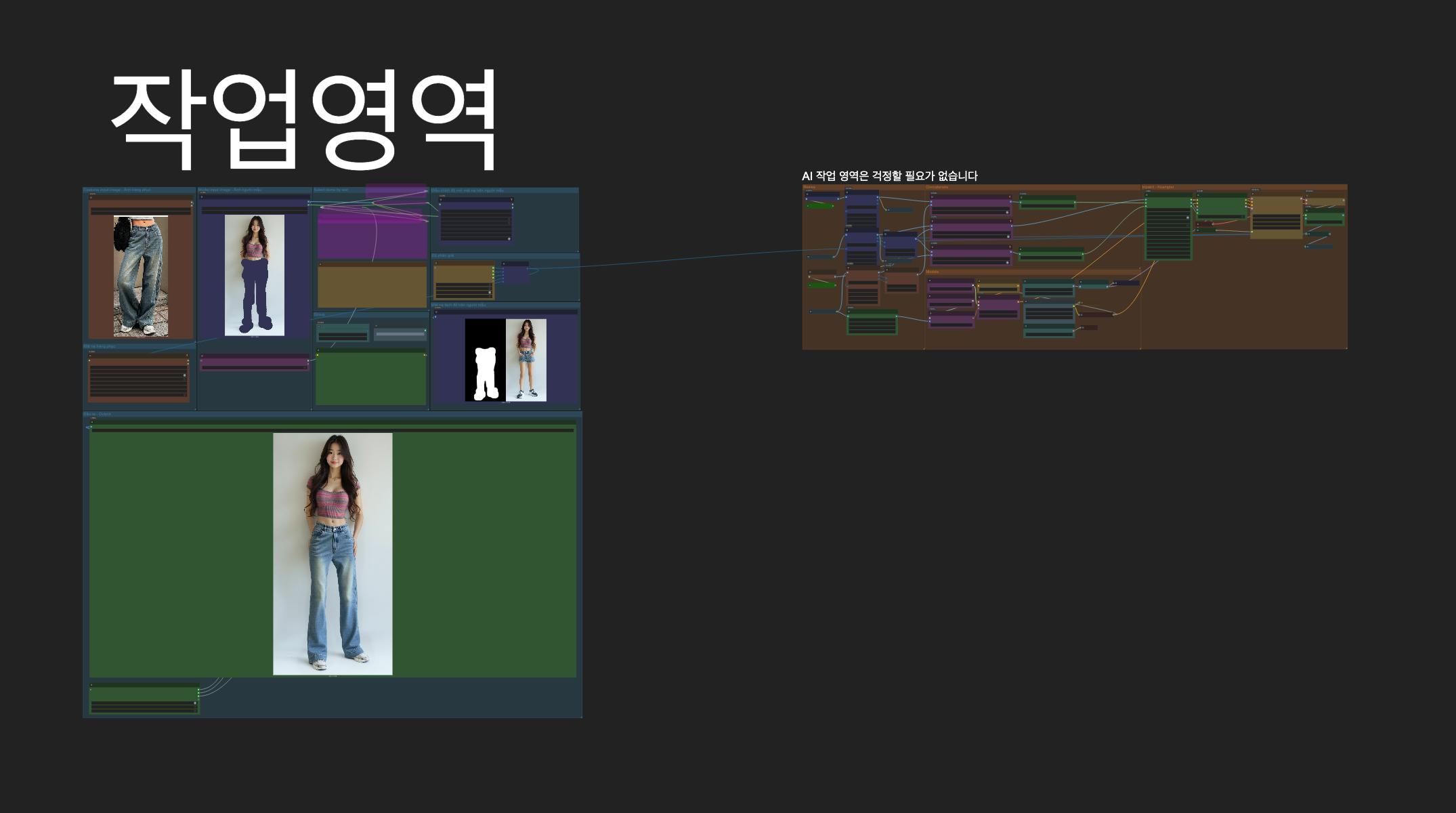Viewport: 1456px width, 813px height.
Task: Click the AI 작업 영역 caption text
Action: 889,176
